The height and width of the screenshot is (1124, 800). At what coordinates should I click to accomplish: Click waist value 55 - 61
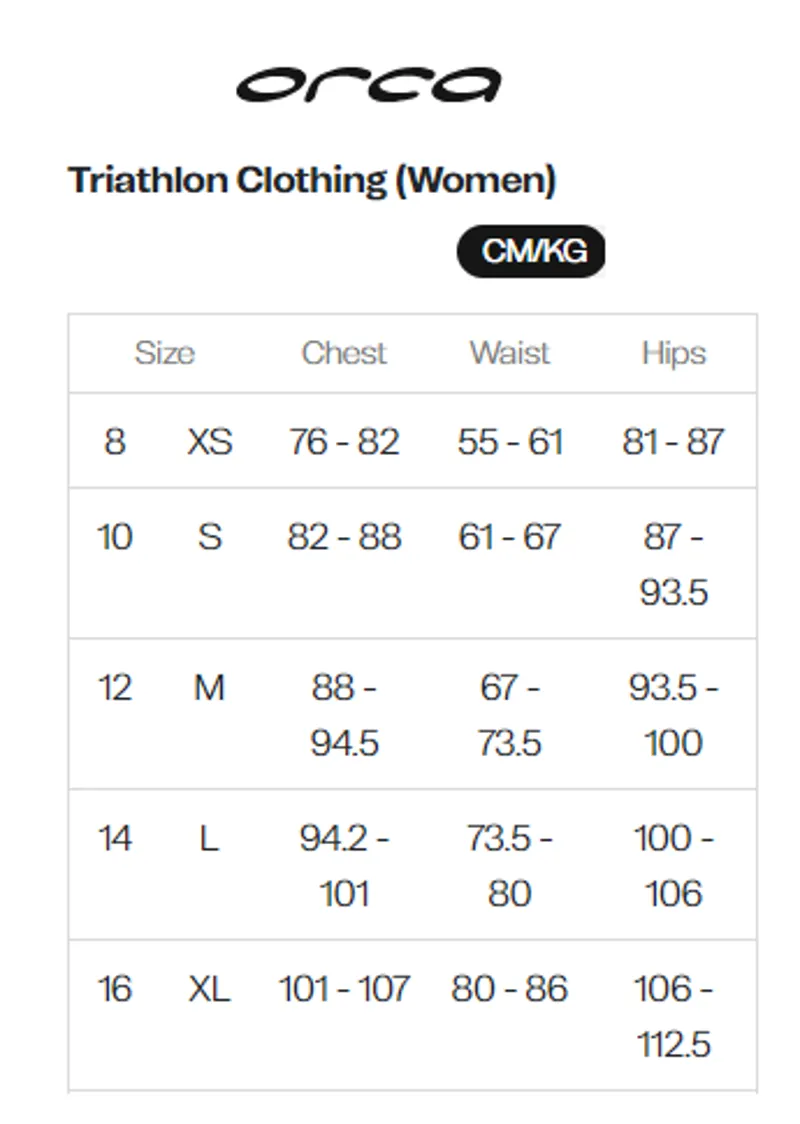[x=510, y=442]
